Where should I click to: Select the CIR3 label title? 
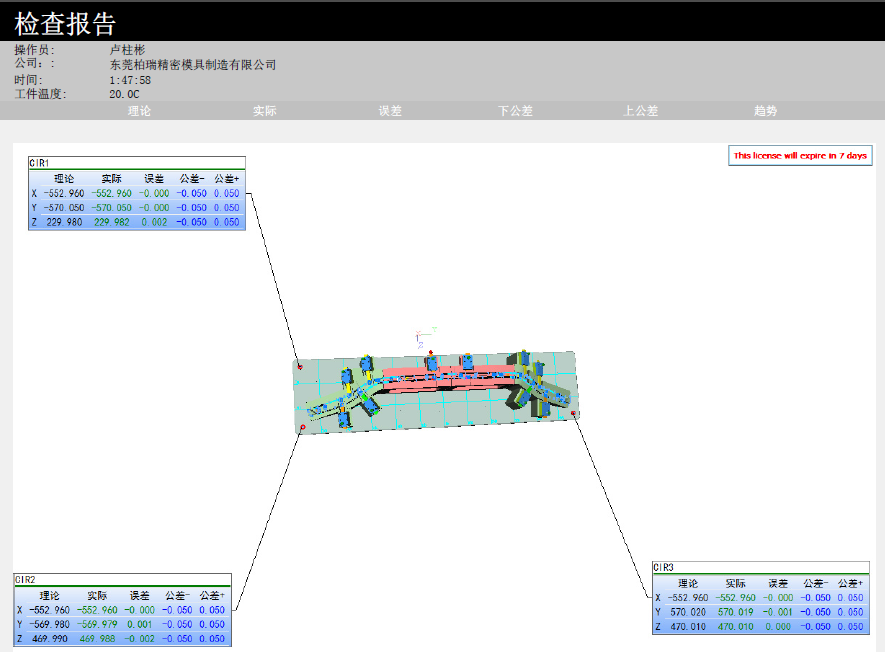[664, 567]
